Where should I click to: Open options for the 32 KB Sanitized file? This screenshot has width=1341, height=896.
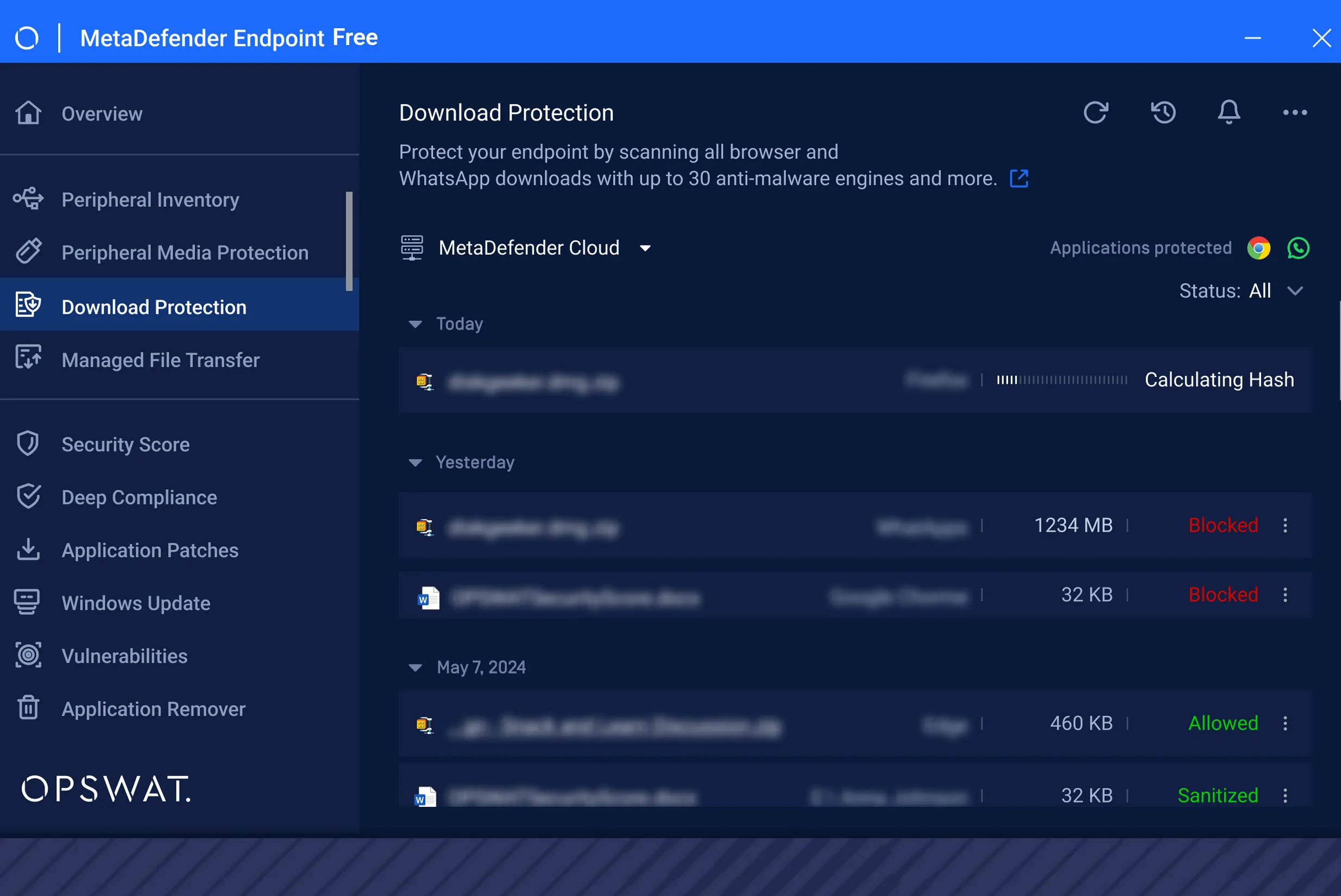(x=1285, y=796)
